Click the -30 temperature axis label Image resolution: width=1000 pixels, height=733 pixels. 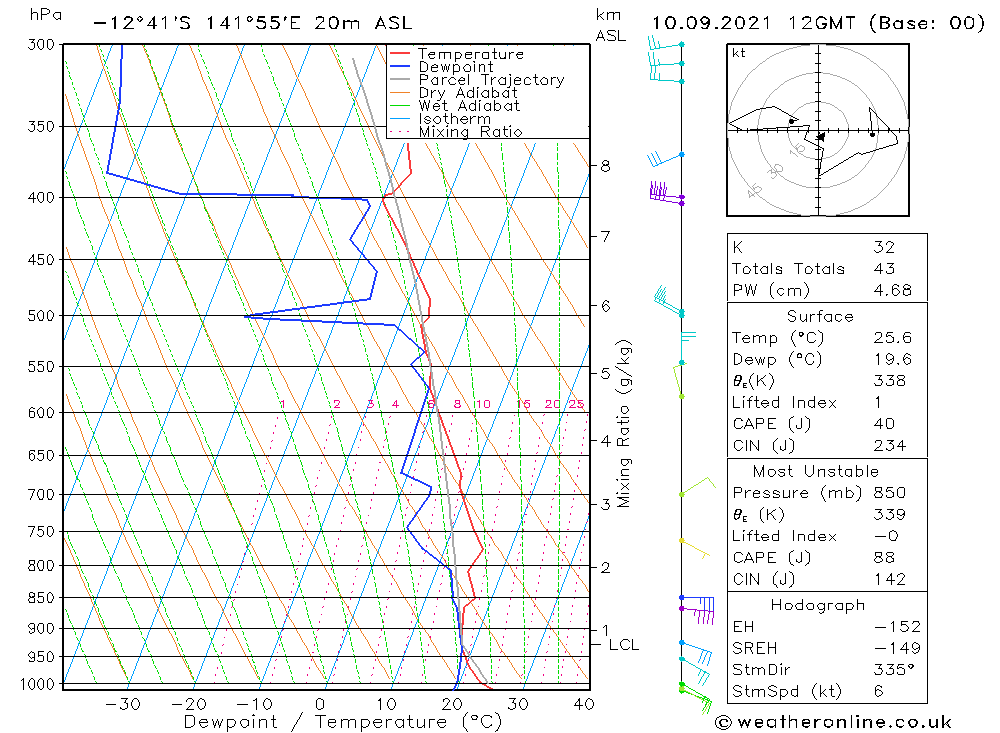122,704
